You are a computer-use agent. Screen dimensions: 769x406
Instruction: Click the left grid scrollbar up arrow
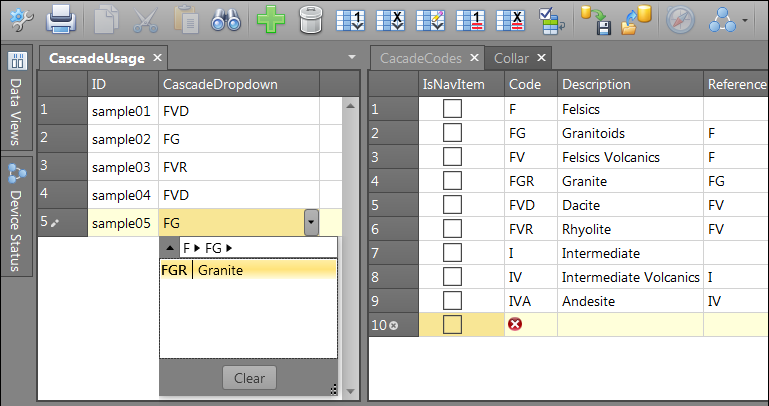[350, 105]
